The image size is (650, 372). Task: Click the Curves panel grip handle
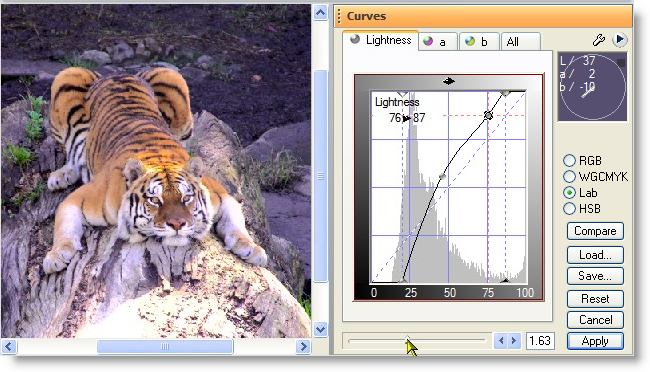coord(339,16)
